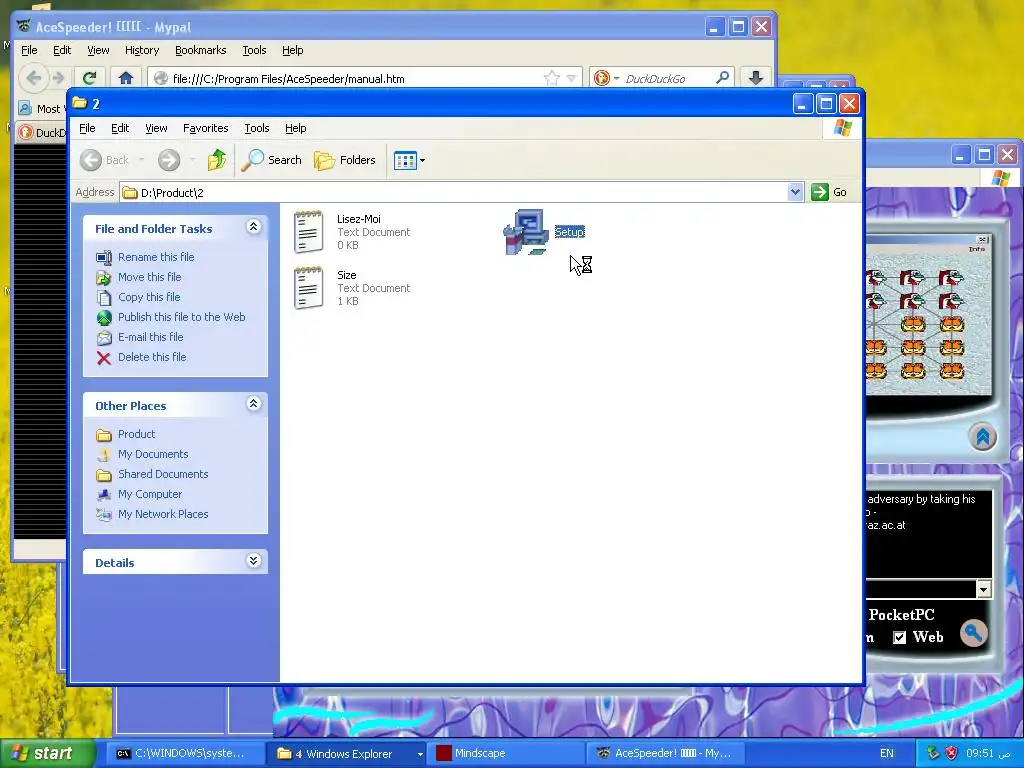The height and width of the screenshot is (768, 1024).
Task: Toggle the Folders pane button
Action: tap(345, 160)
